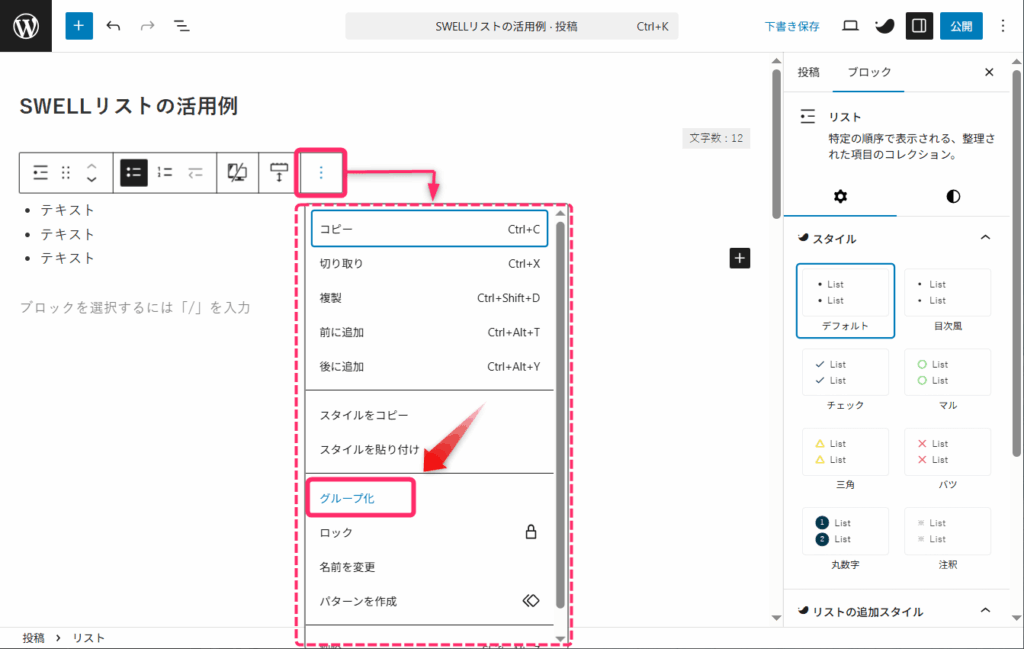Screen dimensions: 1024x649
Task: Open the SWELL settings icon
Action: tap(884, 26)
